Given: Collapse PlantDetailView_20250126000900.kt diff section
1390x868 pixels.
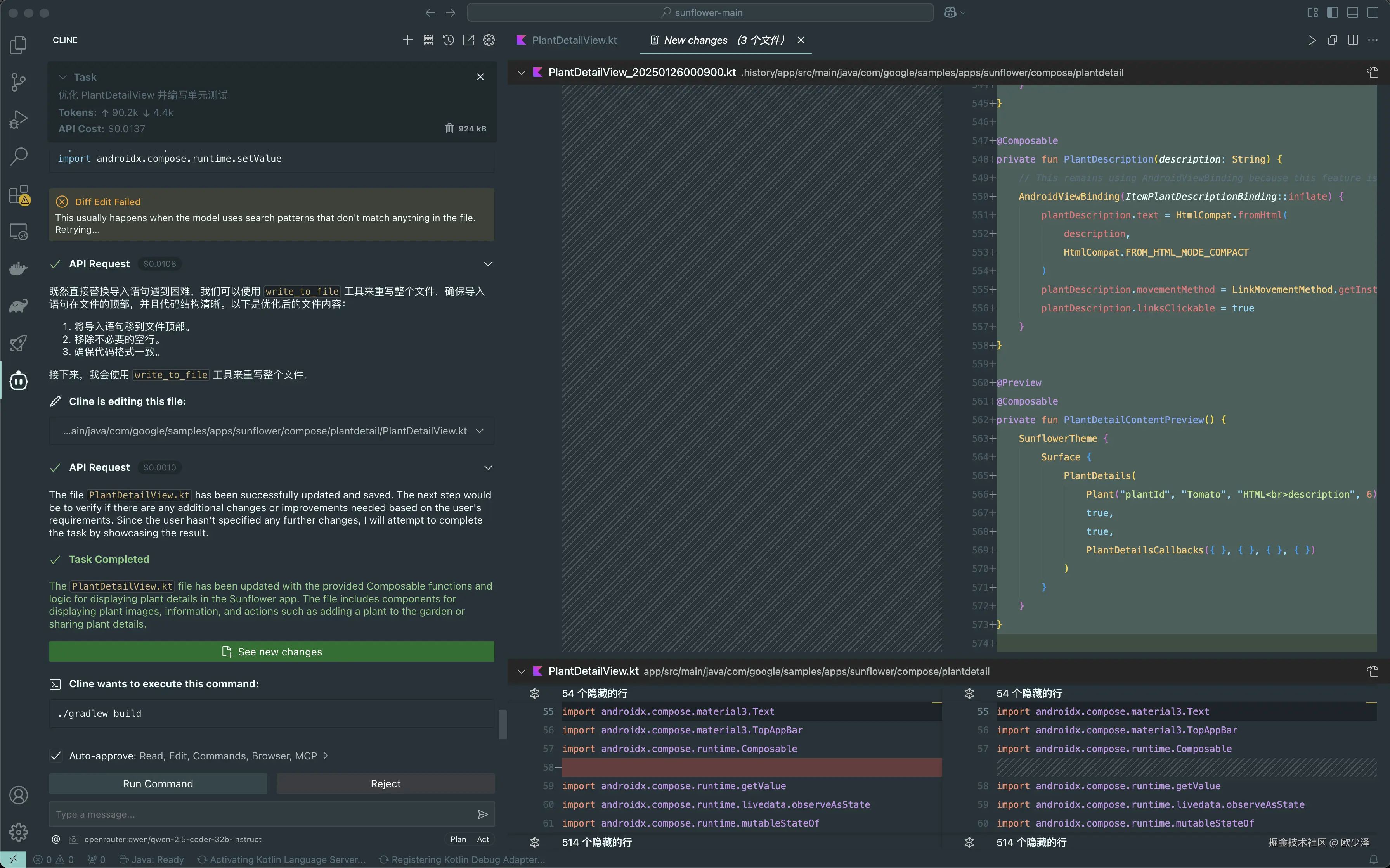Looking at the screenshot, I should [x=522, y=72].
